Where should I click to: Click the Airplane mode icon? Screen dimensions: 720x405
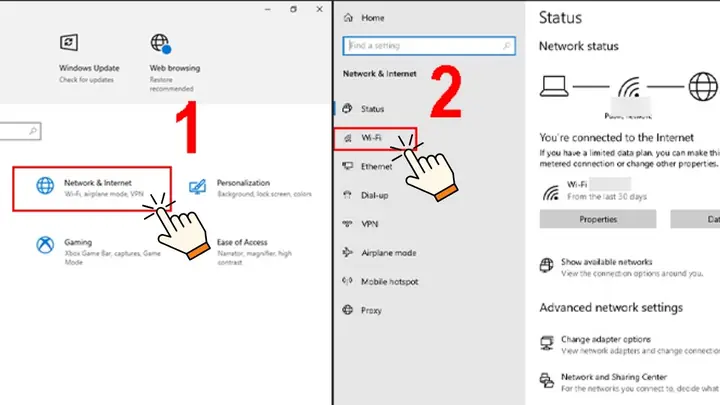[348, 252]
